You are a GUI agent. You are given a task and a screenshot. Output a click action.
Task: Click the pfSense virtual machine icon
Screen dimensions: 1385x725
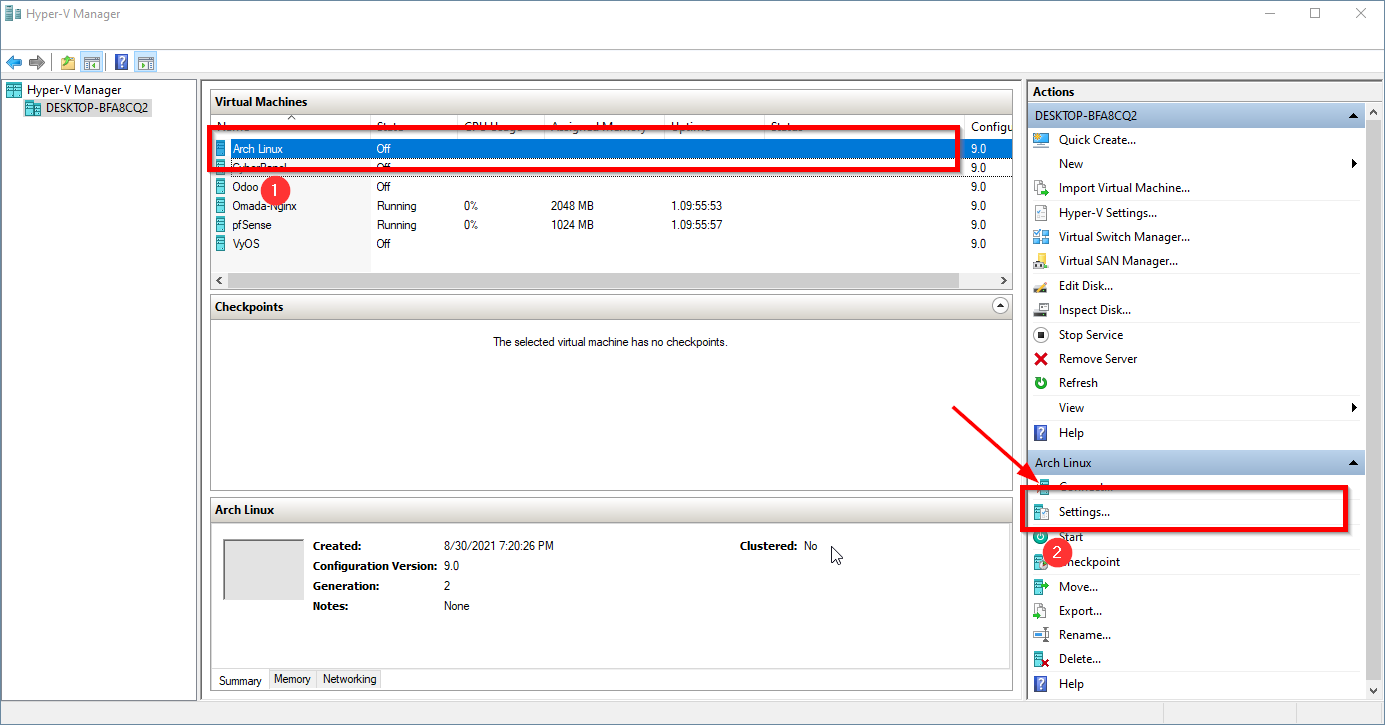coord(221,225)
